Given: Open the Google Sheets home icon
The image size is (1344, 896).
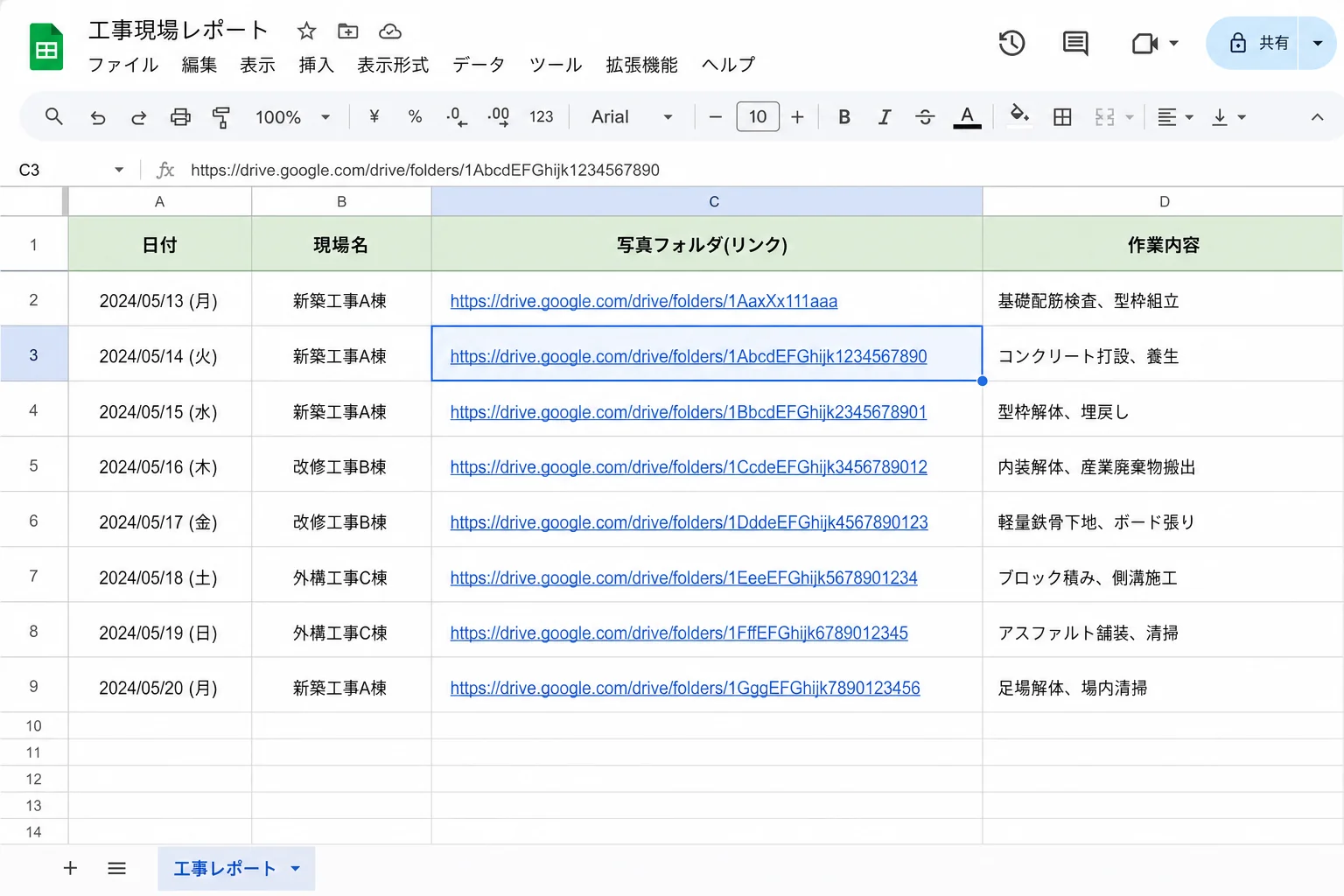Looking at the screenshot, I should pyautogui.click(x=46, y=47).
